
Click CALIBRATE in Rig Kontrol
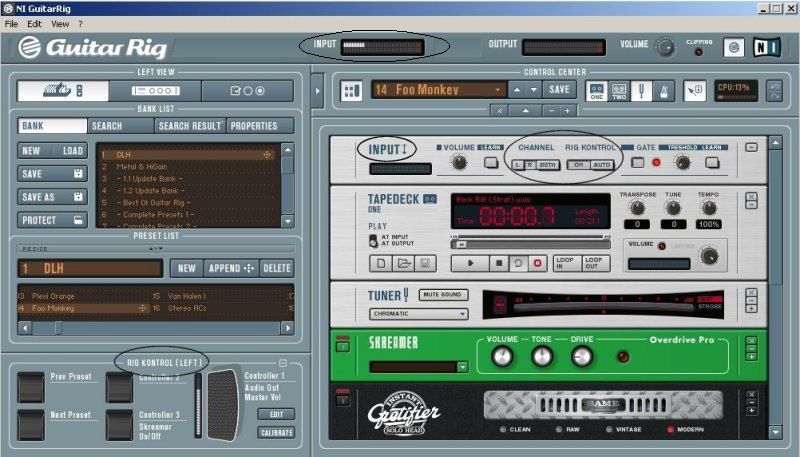(x=276, y=433)
